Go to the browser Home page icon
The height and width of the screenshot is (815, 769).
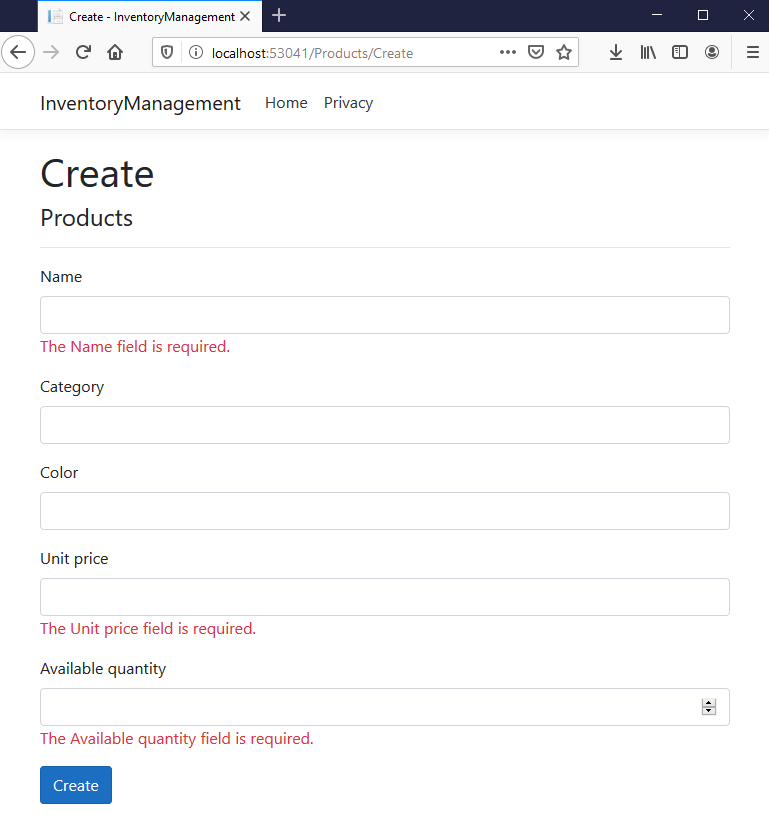click(x=115, y=52)
